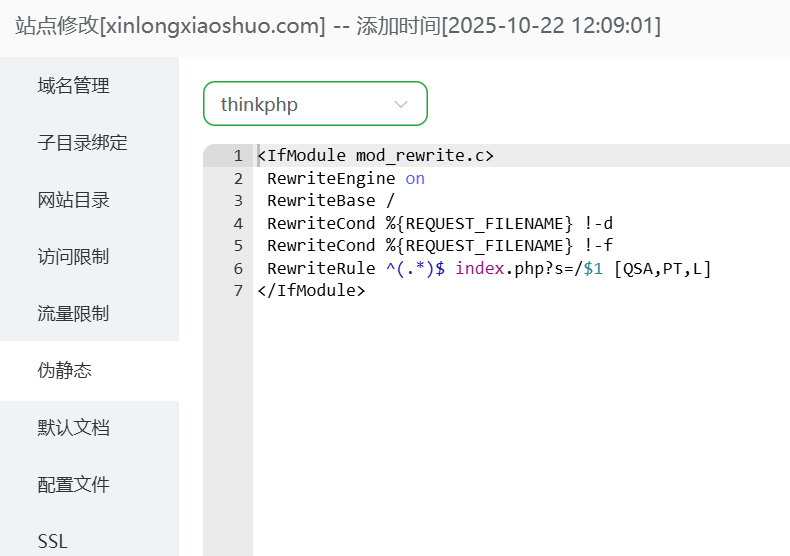The height and width of the screenshot is (556, 790).
Task: Switch to the 子目录绑定 tab
Action: [83, 143]
